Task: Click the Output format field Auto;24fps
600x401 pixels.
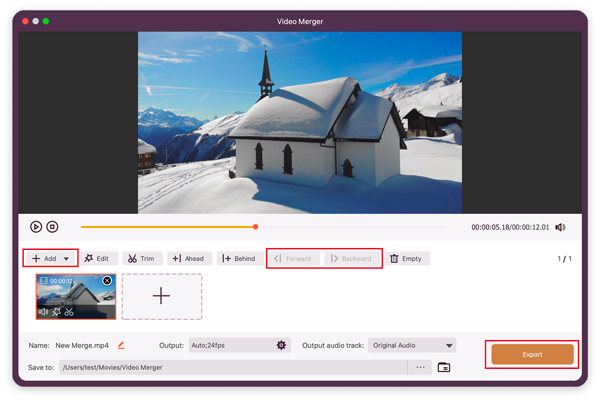Action: coord(240,345)
